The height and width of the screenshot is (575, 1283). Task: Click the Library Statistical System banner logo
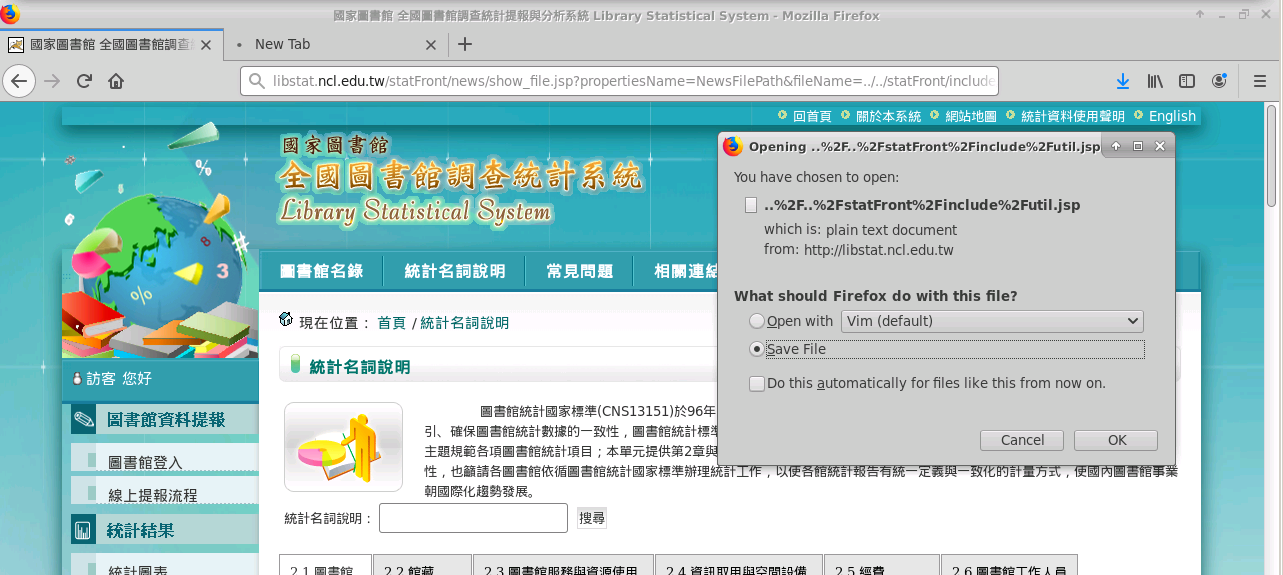pyautogui.click(x=462, y=180)
